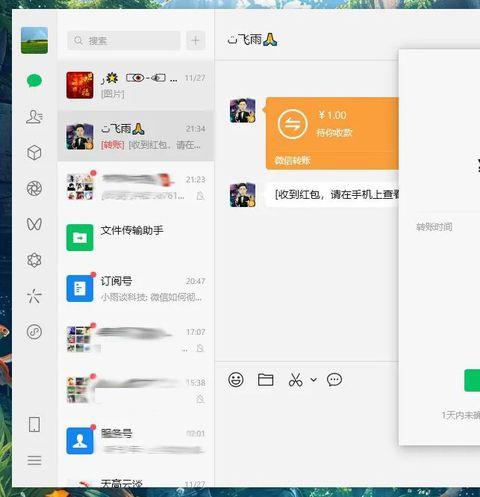The width and height of the screenshot is (480, 497).
Task: Click the search box
Action: [x=124, y=41]
